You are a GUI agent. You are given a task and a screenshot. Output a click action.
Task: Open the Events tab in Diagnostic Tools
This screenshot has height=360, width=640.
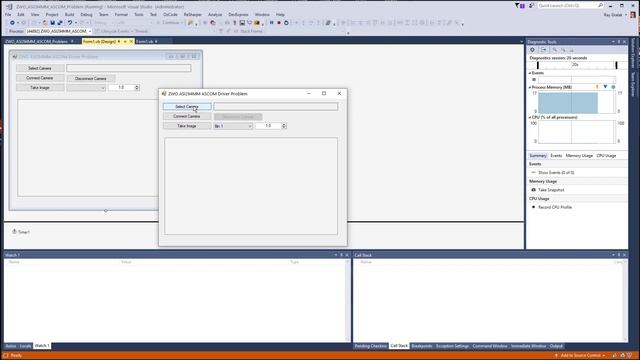(556, 156)
